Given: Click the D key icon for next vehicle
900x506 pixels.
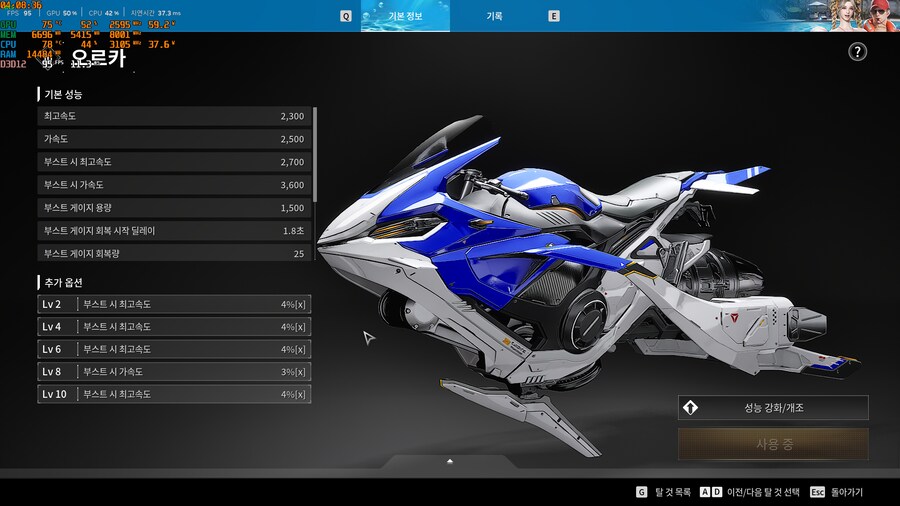Looking at the screenshot, I should point(715,492).
